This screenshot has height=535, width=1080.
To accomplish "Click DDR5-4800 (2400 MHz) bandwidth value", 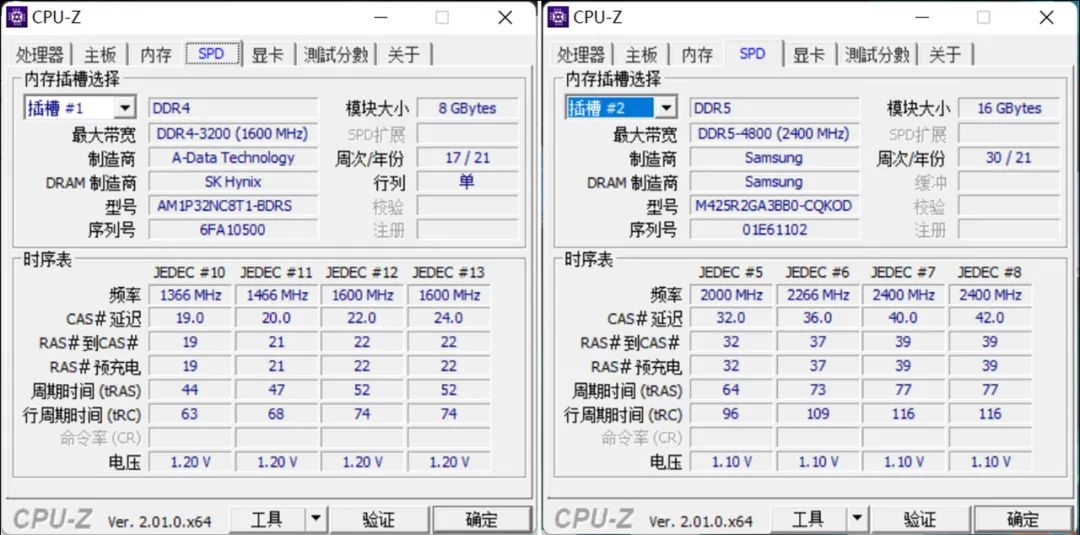I will [775, 134].
